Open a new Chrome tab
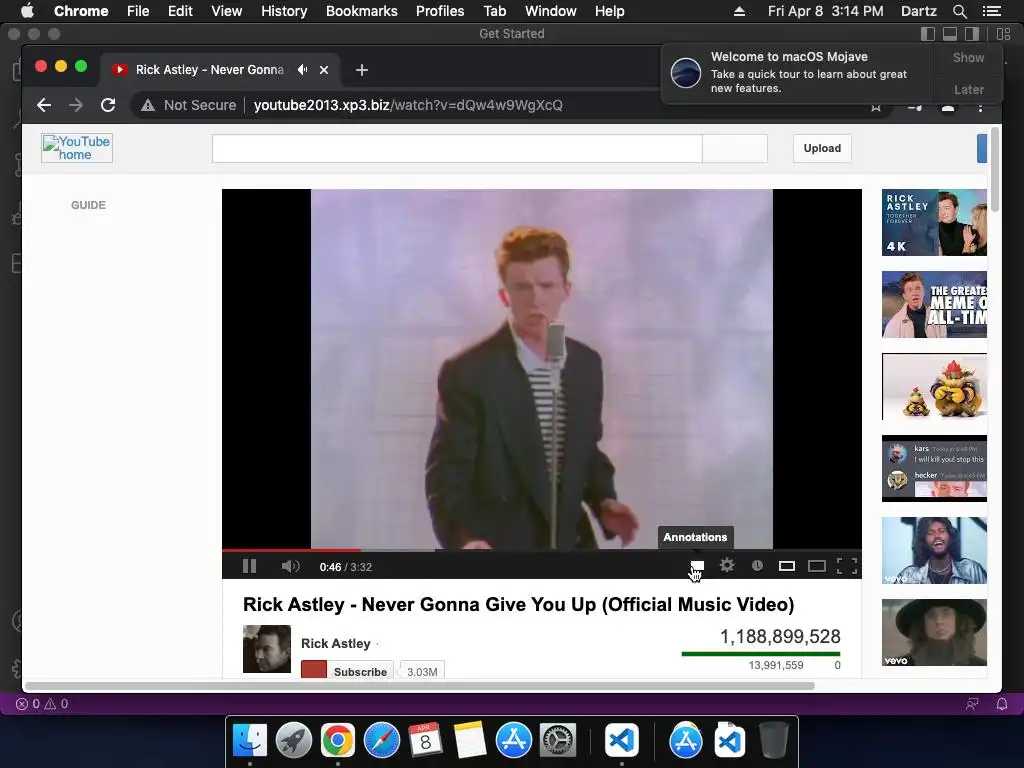This screenshot has width=1024, height=768. pyautogui.click(x=362, y=70)
